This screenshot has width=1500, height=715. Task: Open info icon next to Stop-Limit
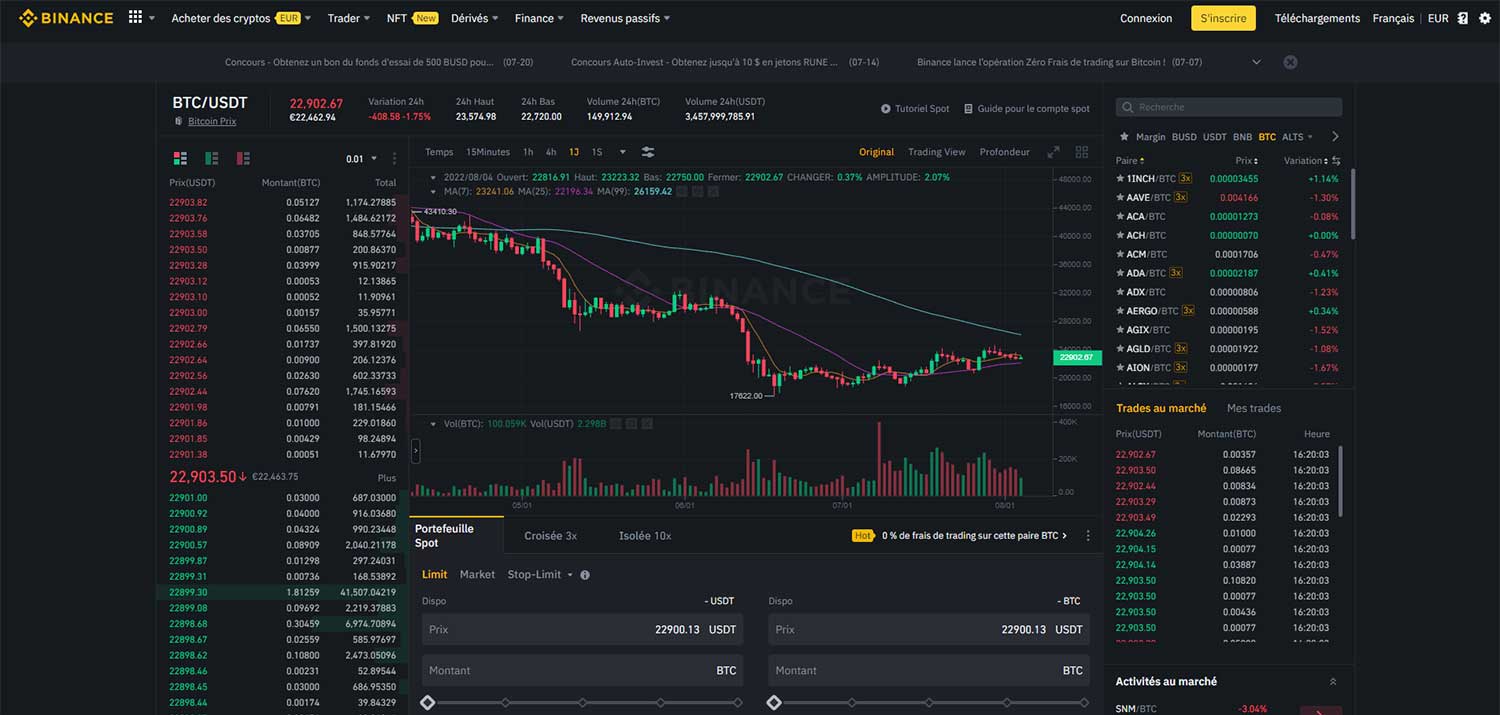pos(585,575)
